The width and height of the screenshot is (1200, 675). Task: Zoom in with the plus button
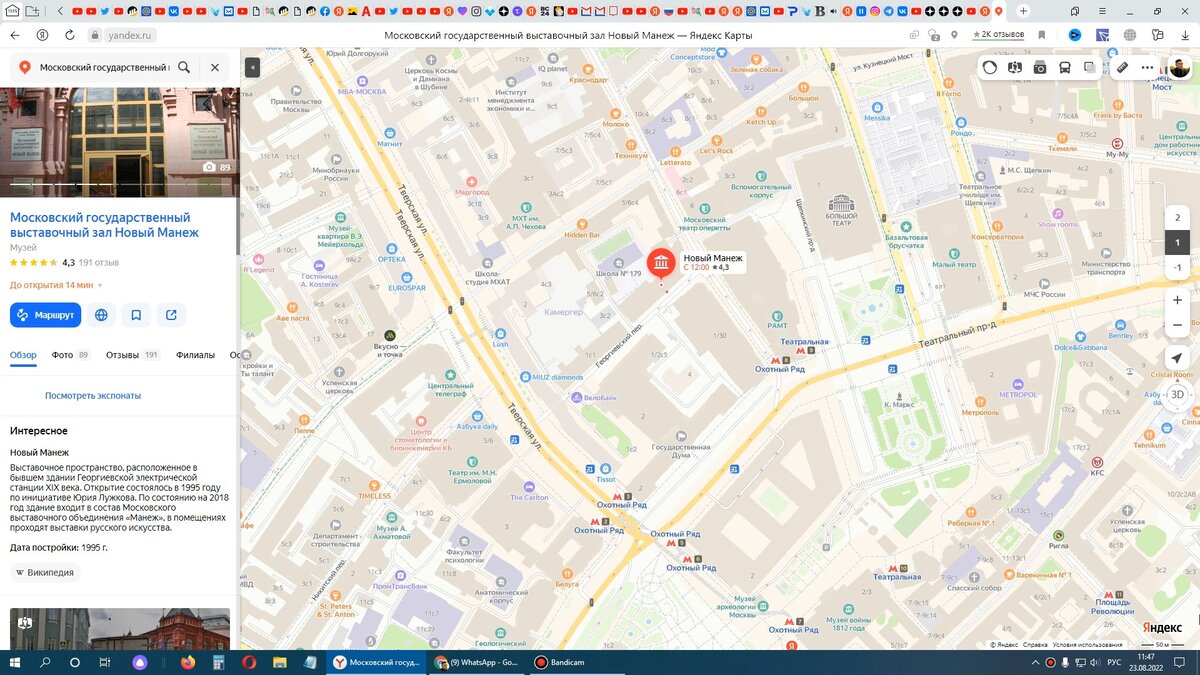coord(1177,300)
